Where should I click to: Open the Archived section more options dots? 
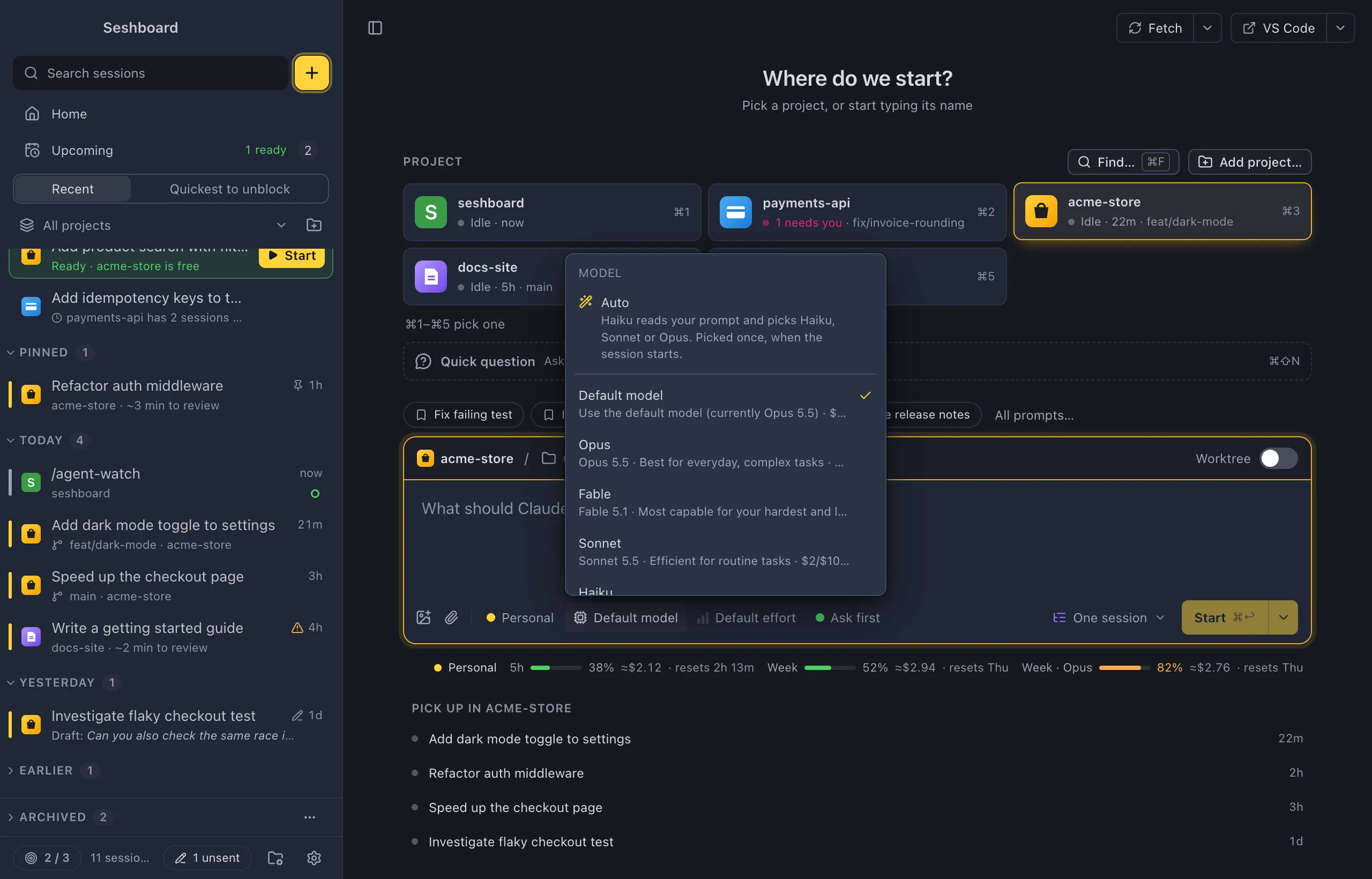[309, 817]
